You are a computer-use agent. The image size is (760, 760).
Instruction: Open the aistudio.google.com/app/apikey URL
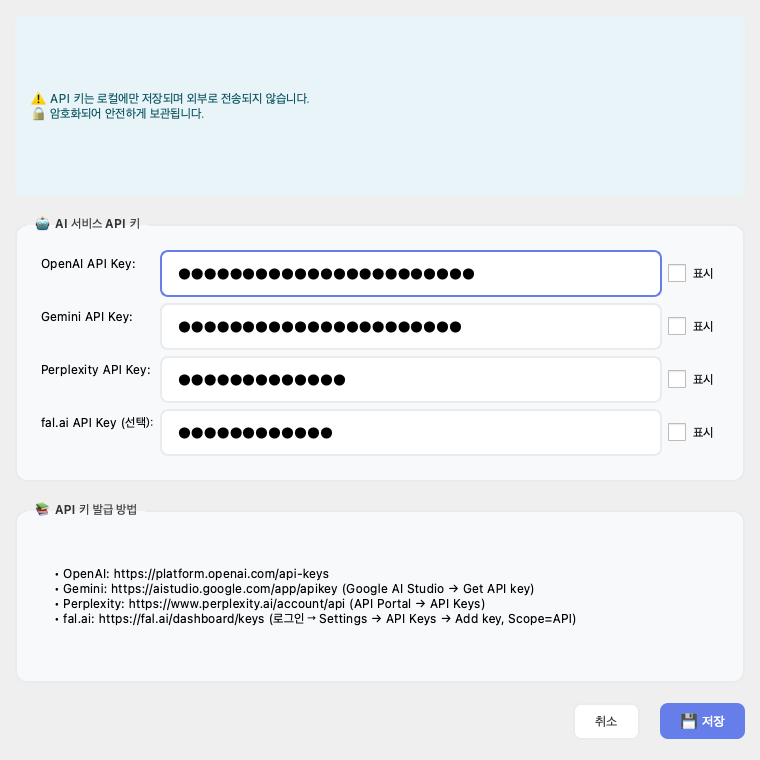pyautogui.click(x=225, y=589)
